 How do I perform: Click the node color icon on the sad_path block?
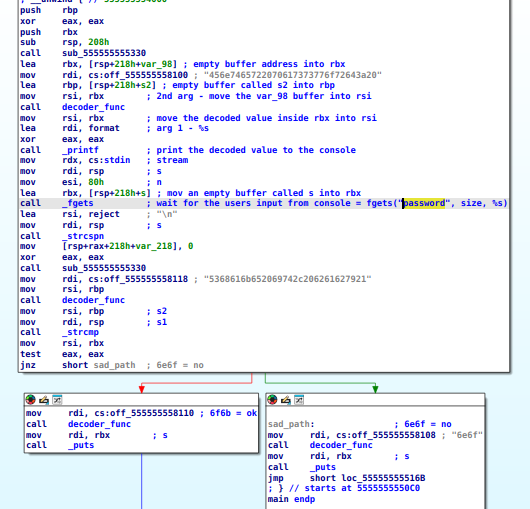[x=272, y=400]
